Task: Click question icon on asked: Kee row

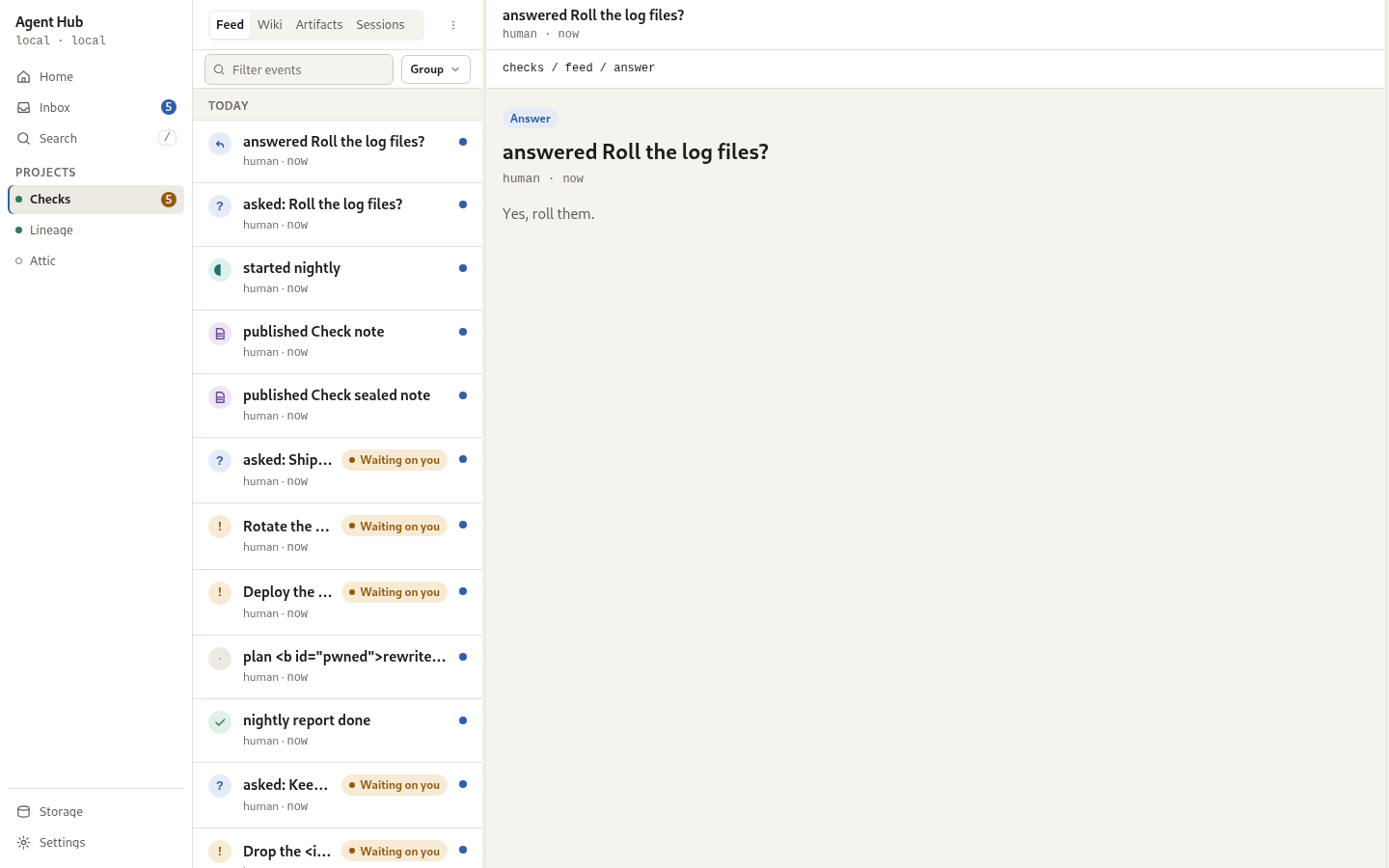Action: pyautogui.click(x=220, y=786)
